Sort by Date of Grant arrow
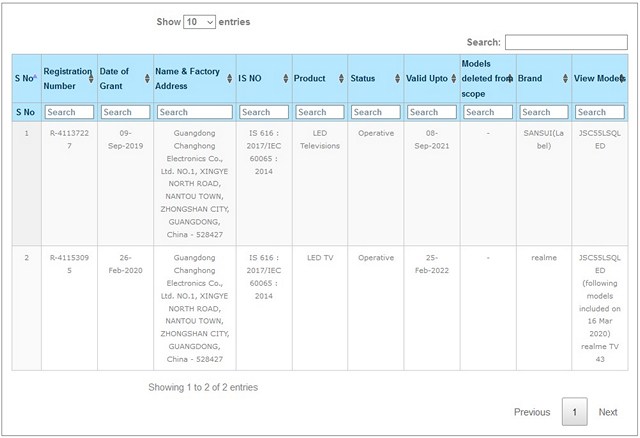The width and height of the screenshot is (640, 438). point(147,78)
